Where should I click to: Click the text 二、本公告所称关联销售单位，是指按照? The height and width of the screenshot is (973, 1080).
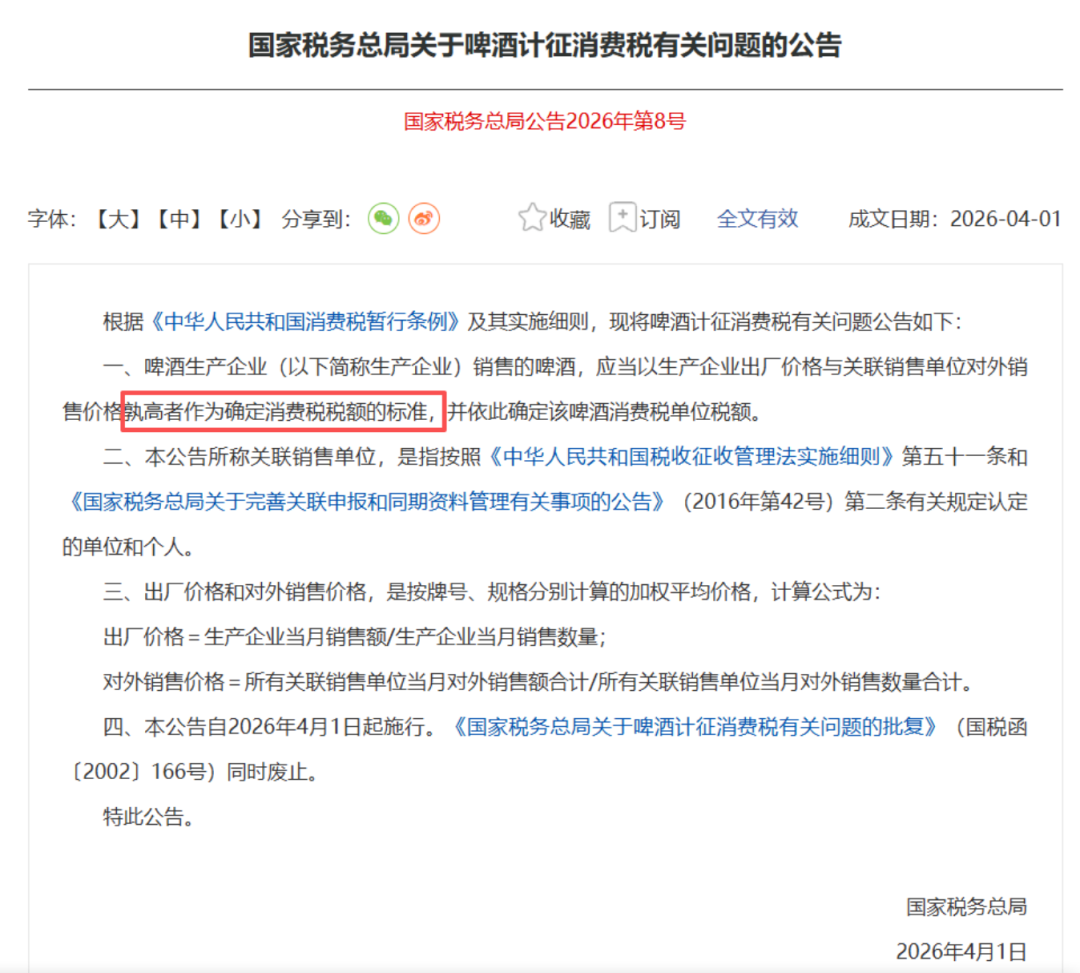click(x=292, y=457)
